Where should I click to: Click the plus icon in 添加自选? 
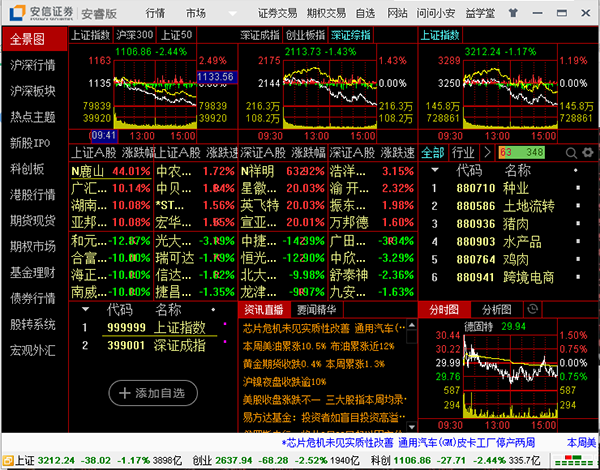pos(124,393)
